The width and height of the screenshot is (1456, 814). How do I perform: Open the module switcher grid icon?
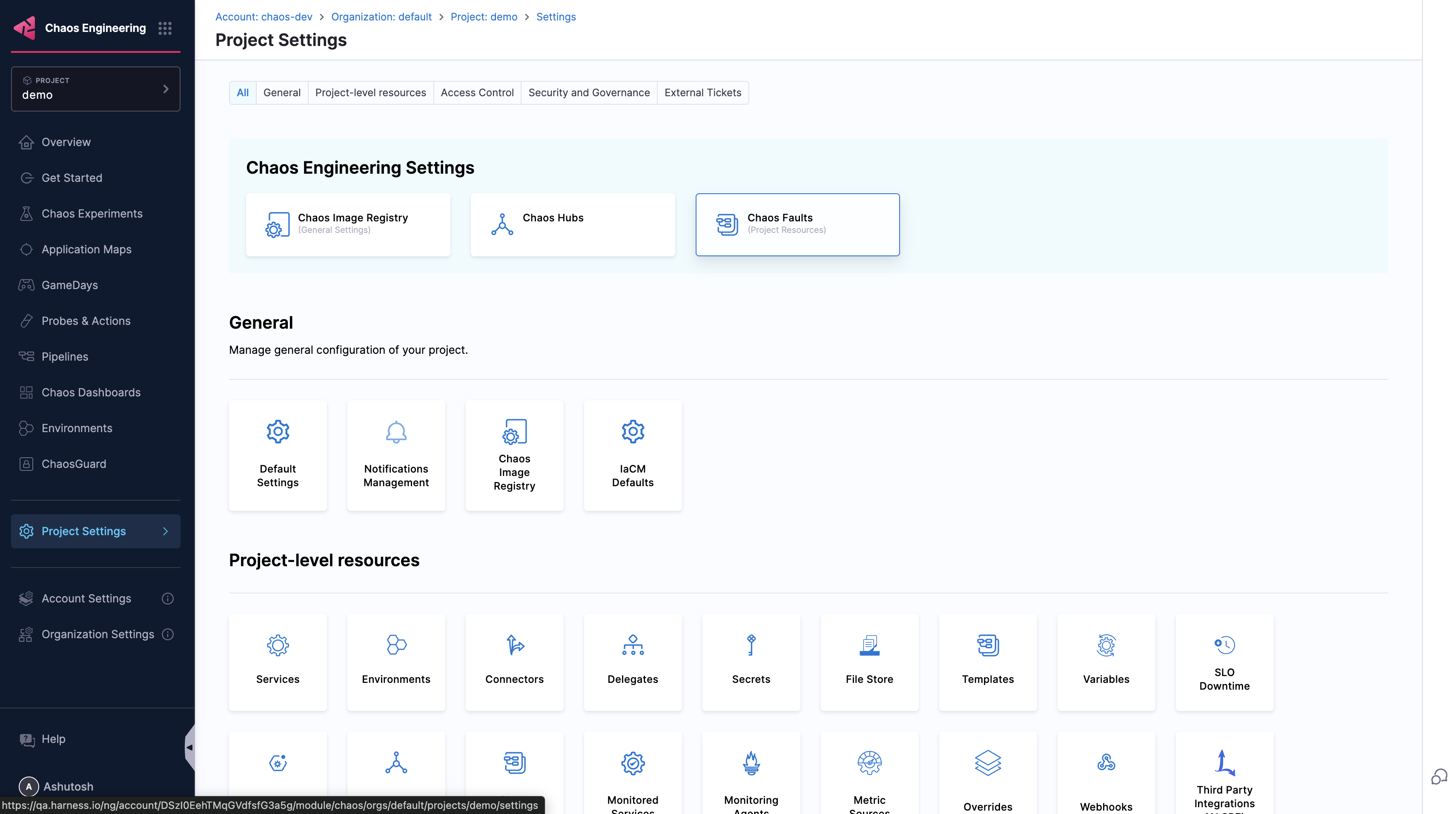coord(164,28)
